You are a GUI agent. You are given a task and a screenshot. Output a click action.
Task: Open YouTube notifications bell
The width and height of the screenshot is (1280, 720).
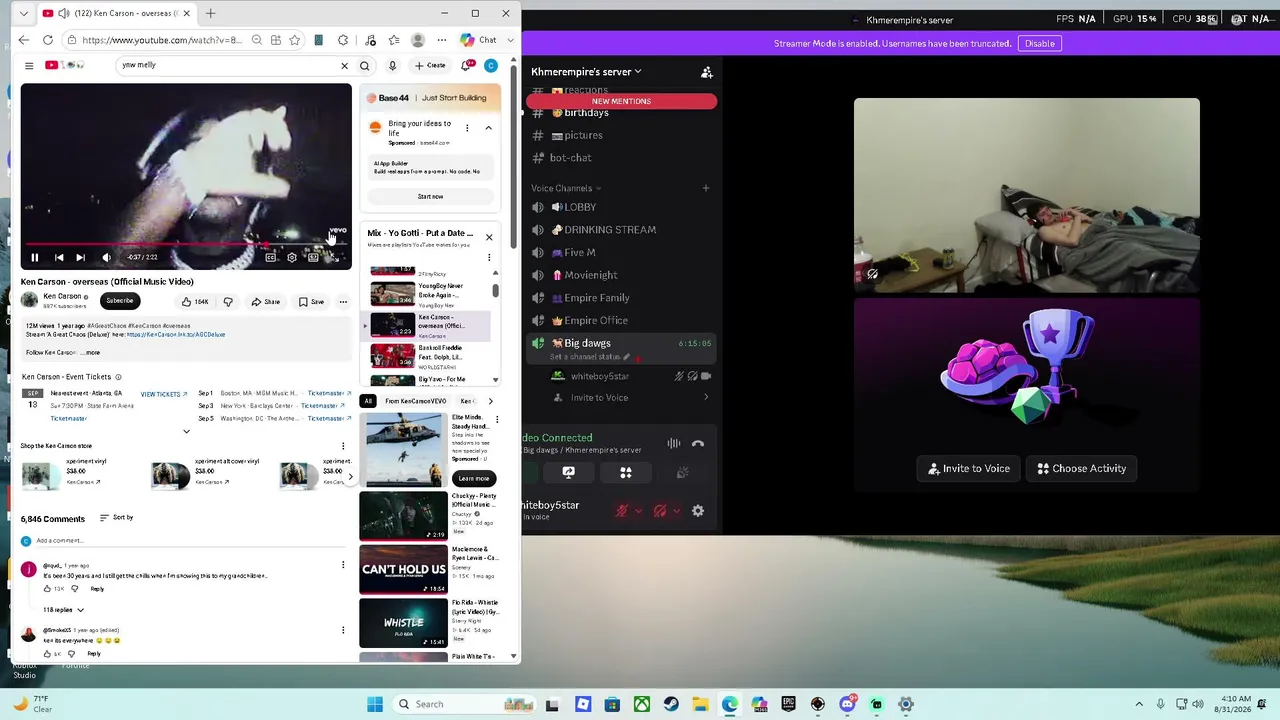(466, 66)
